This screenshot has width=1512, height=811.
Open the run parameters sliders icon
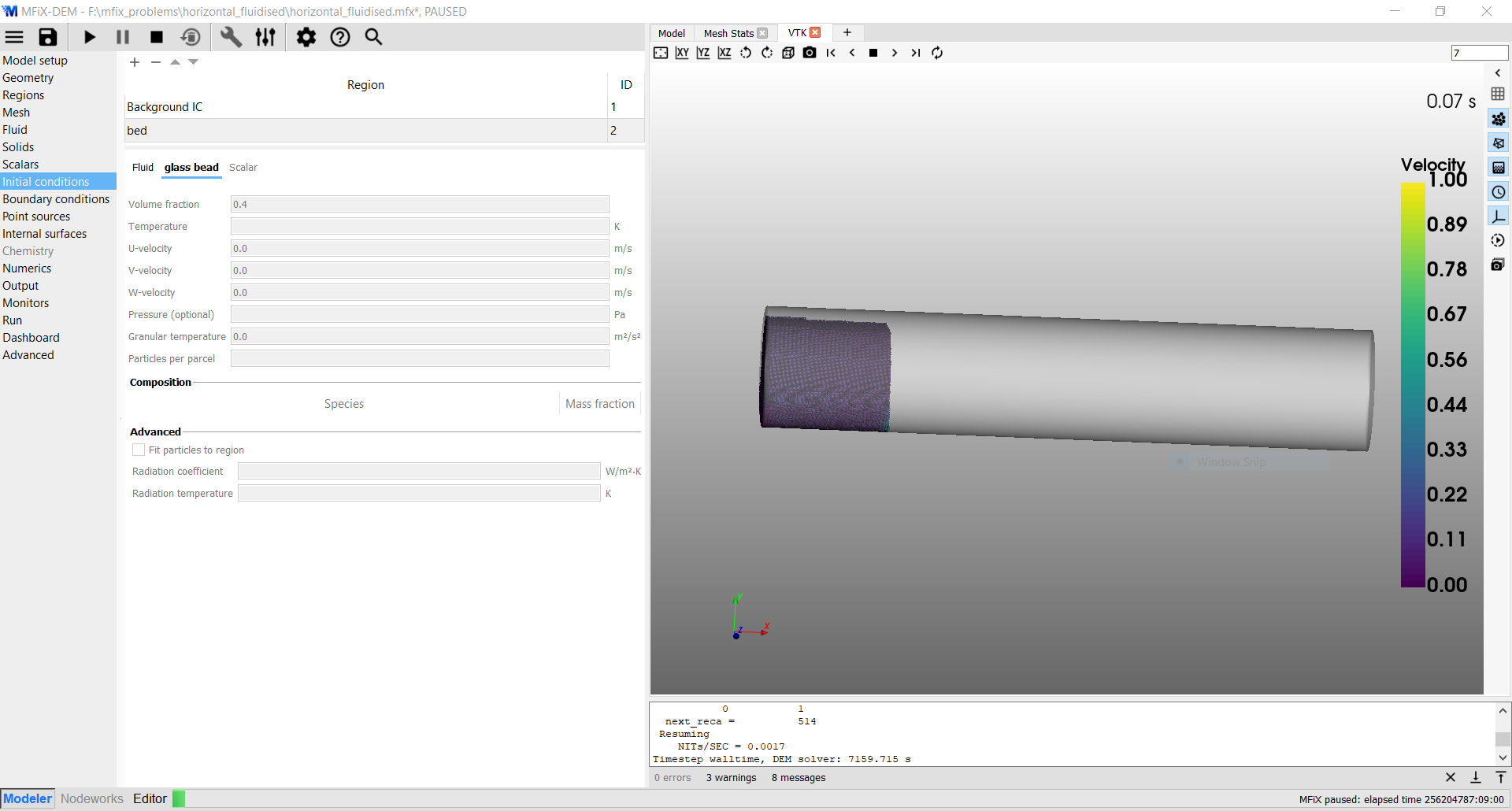coord(265,37)
